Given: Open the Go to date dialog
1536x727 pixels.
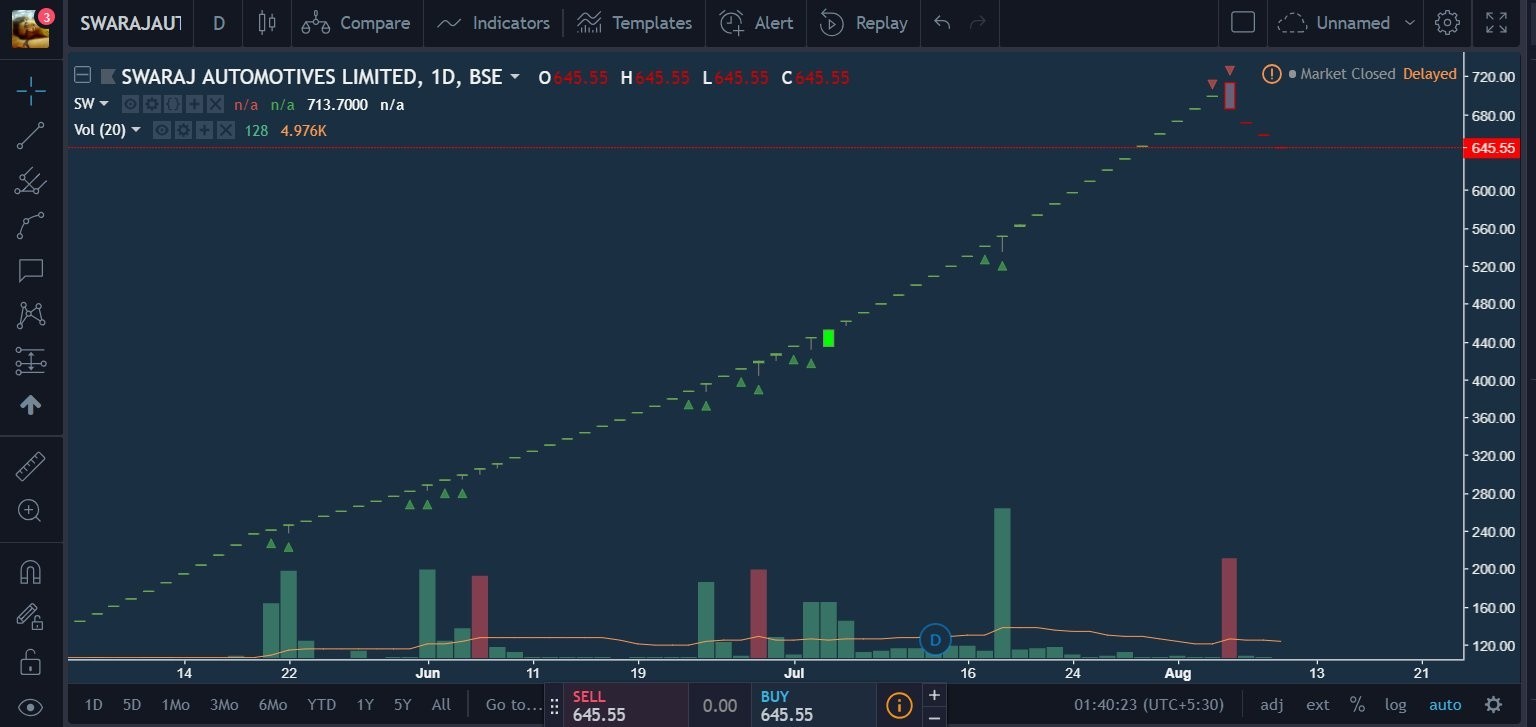Looking at the screenshot, I should pos(513,705).
